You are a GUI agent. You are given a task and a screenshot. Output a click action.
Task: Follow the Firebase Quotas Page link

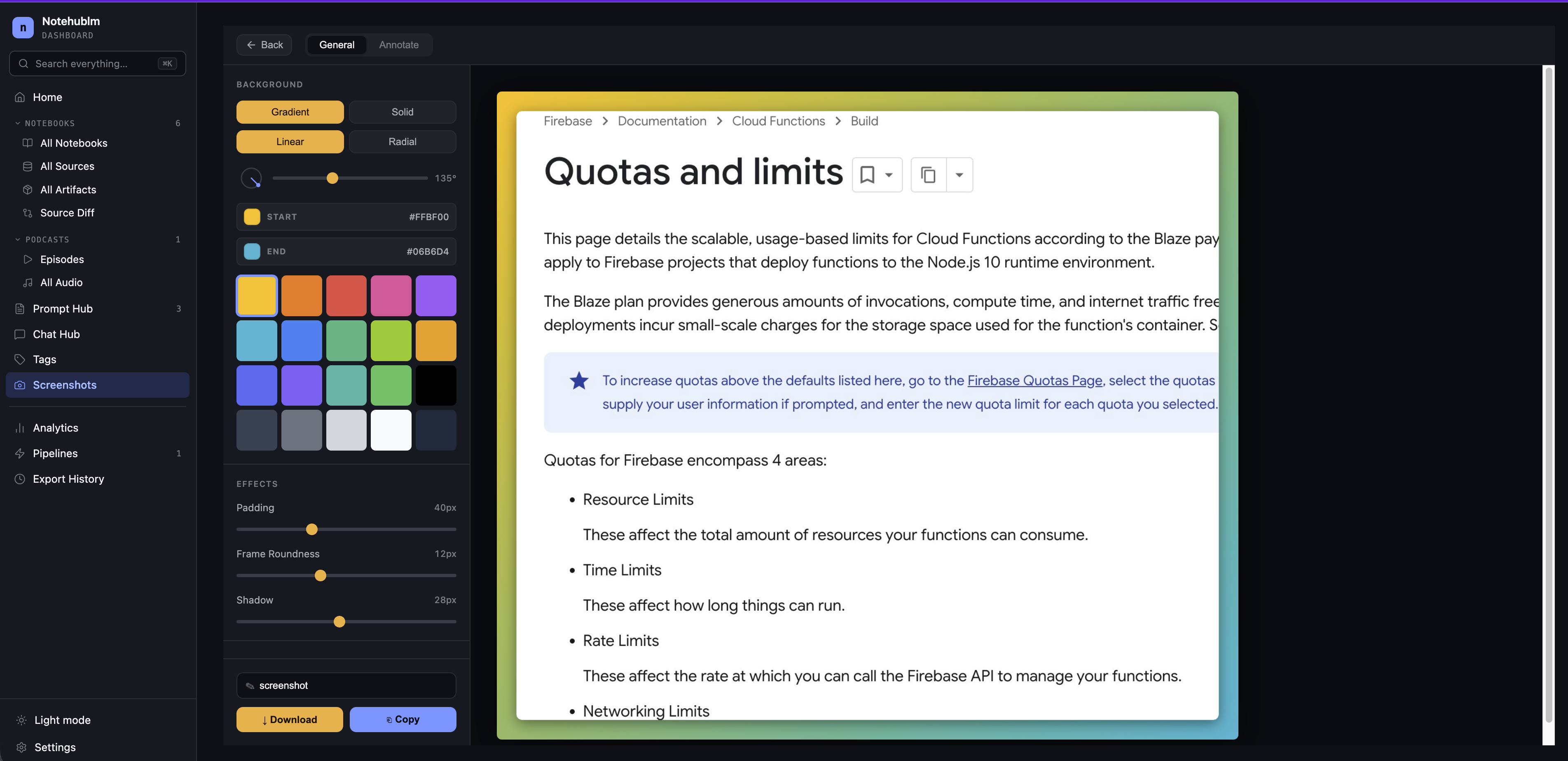1035,380
